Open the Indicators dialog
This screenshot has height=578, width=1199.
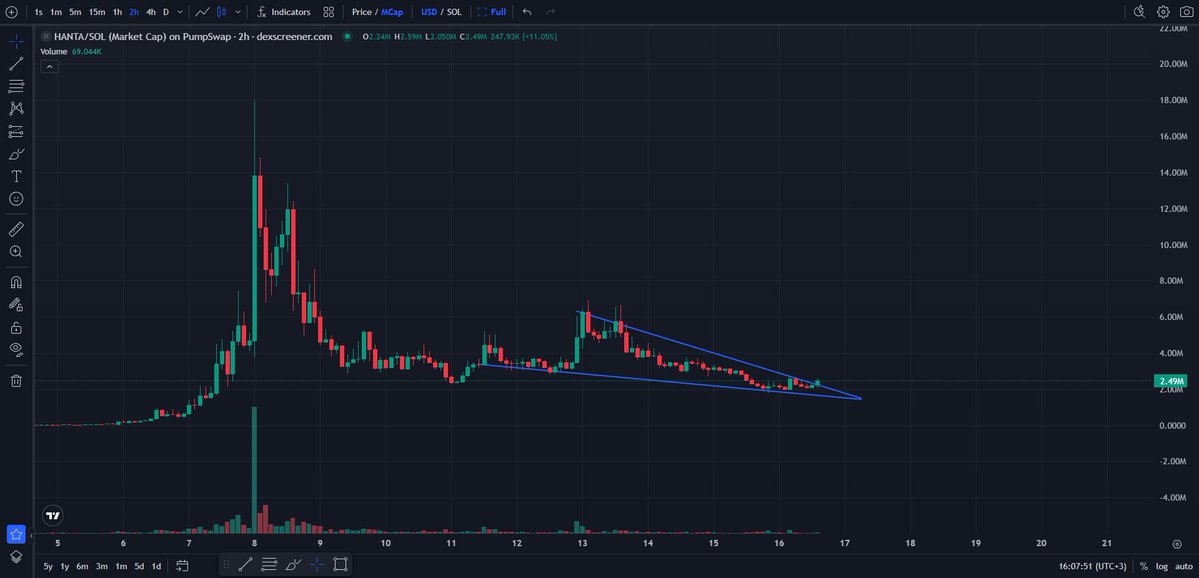click(284, 12)
